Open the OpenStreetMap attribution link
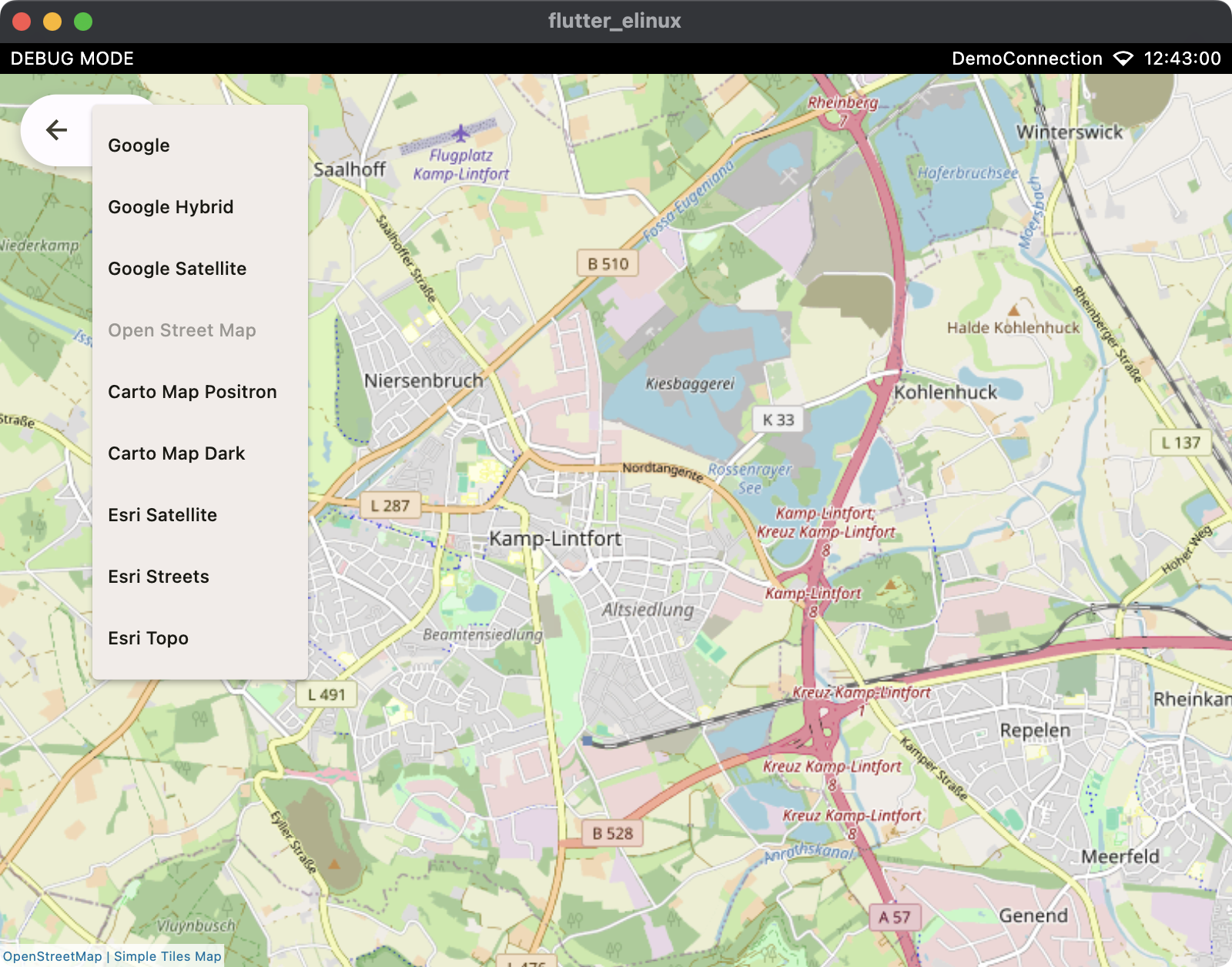This screenshot has height=967, width=1232. click(x=52, y=956)
